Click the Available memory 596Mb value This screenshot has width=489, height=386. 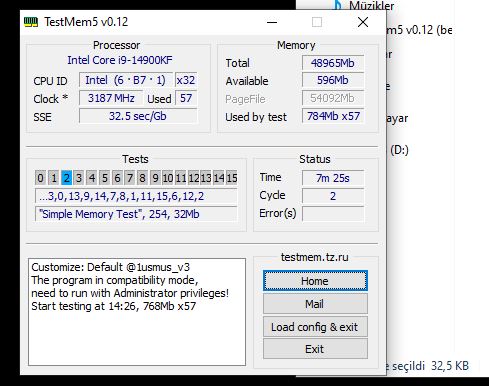click(333, 80)
